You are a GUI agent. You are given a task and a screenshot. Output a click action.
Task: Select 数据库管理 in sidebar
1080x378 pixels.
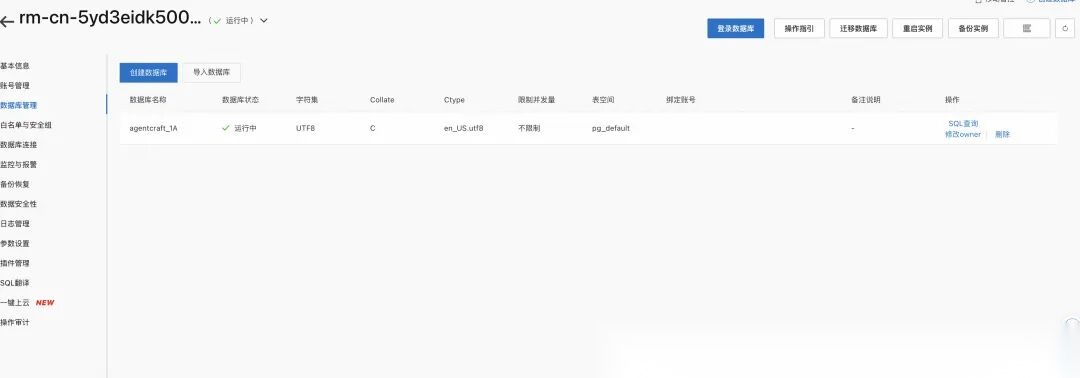tap(19, 105)
